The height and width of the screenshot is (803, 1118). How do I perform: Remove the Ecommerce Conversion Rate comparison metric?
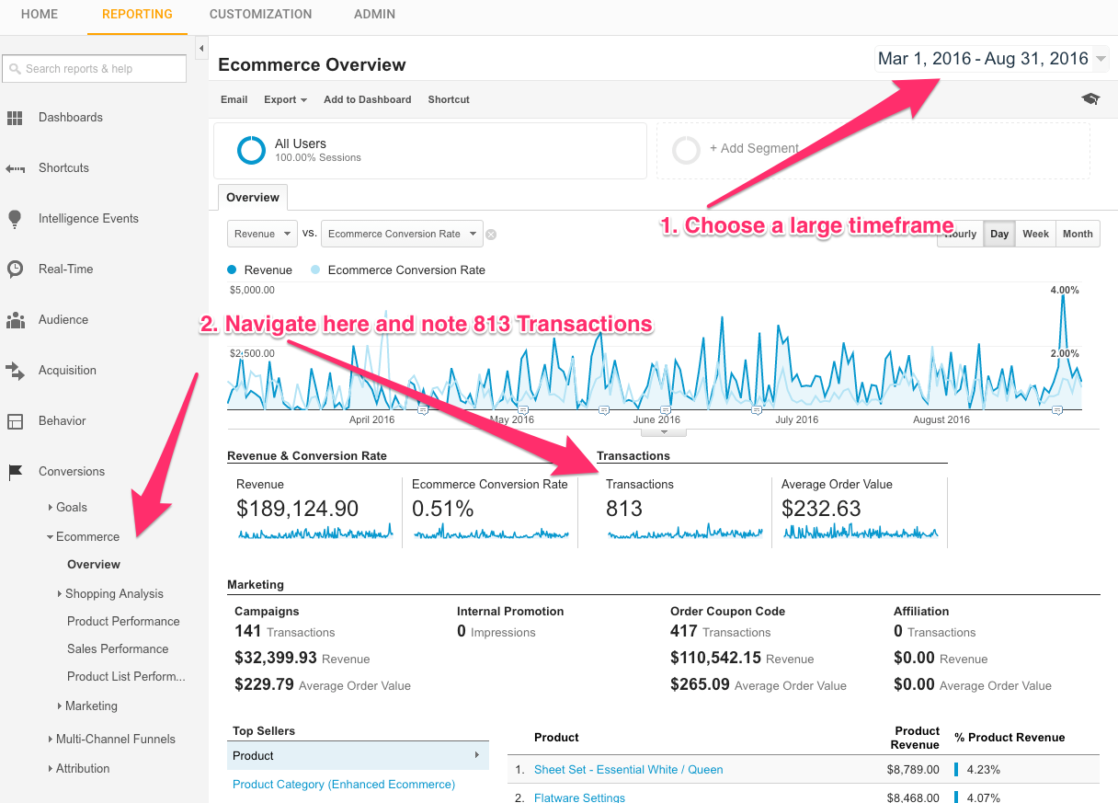491,234
